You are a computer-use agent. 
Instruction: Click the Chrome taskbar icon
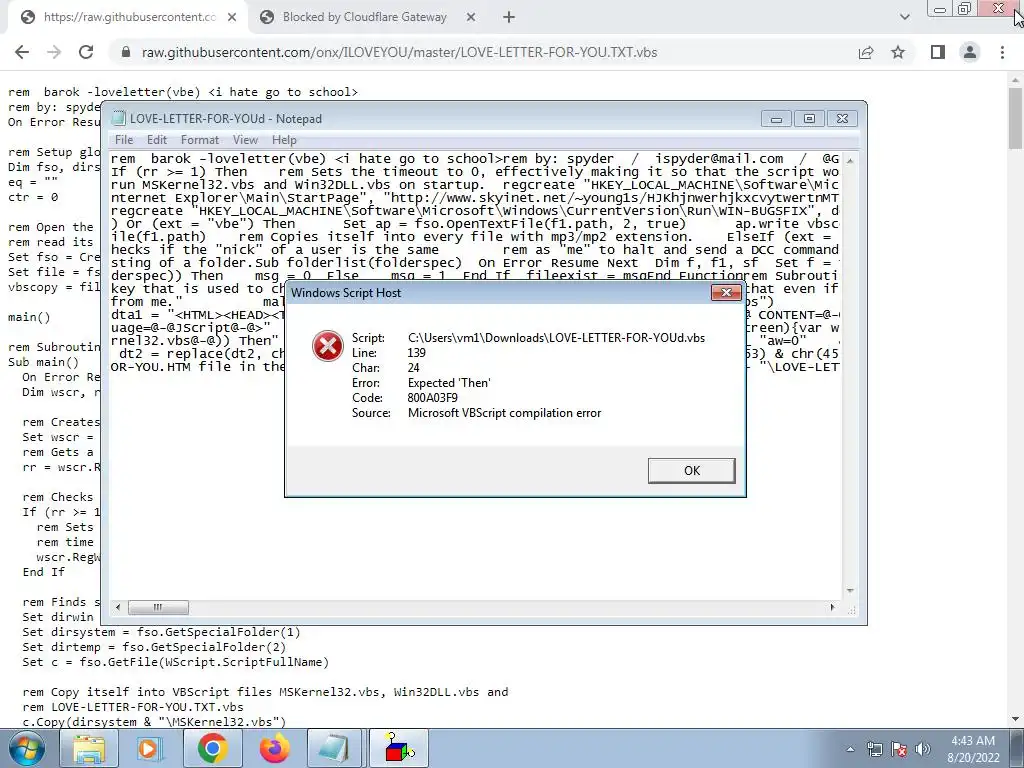212,748
